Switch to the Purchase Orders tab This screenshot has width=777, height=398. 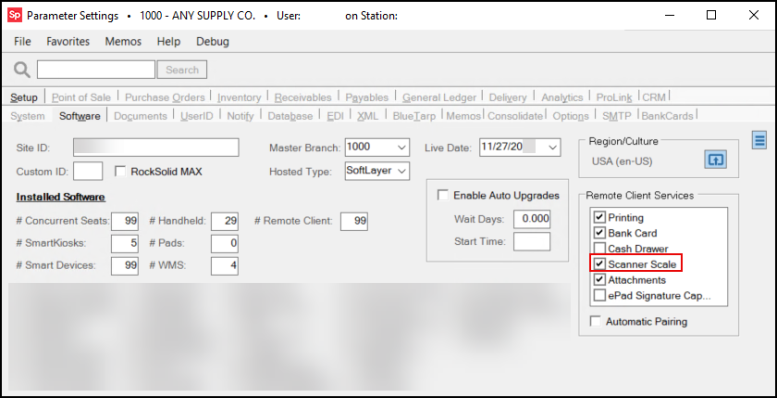click(x=165, y=97)
